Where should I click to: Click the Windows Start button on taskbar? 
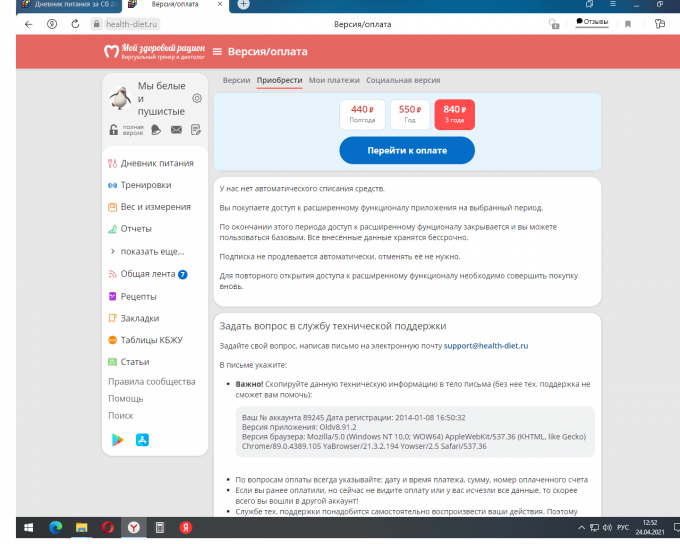pos(26,527)
